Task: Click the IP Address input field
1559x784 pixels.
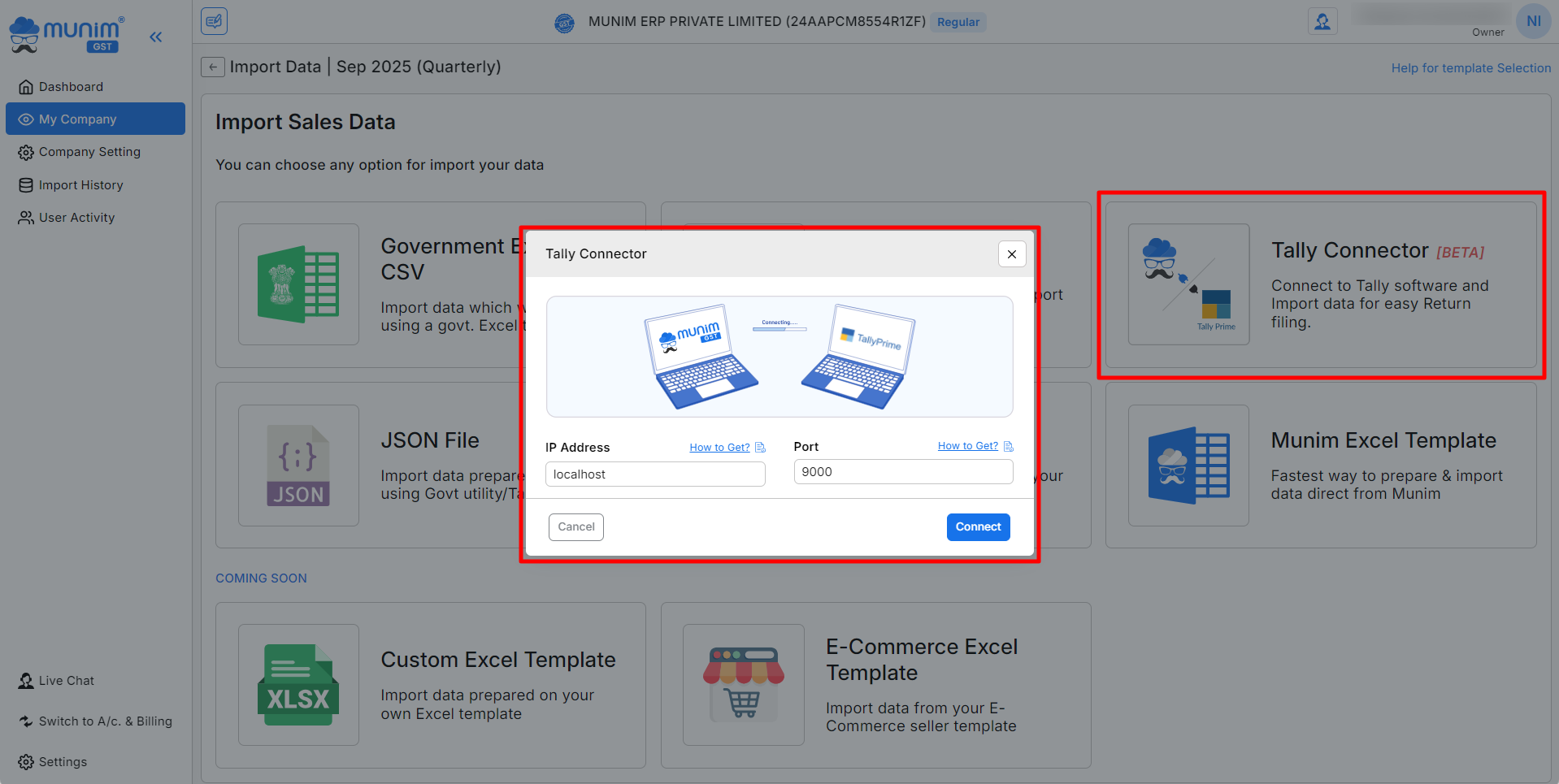Action: point(655,474)
